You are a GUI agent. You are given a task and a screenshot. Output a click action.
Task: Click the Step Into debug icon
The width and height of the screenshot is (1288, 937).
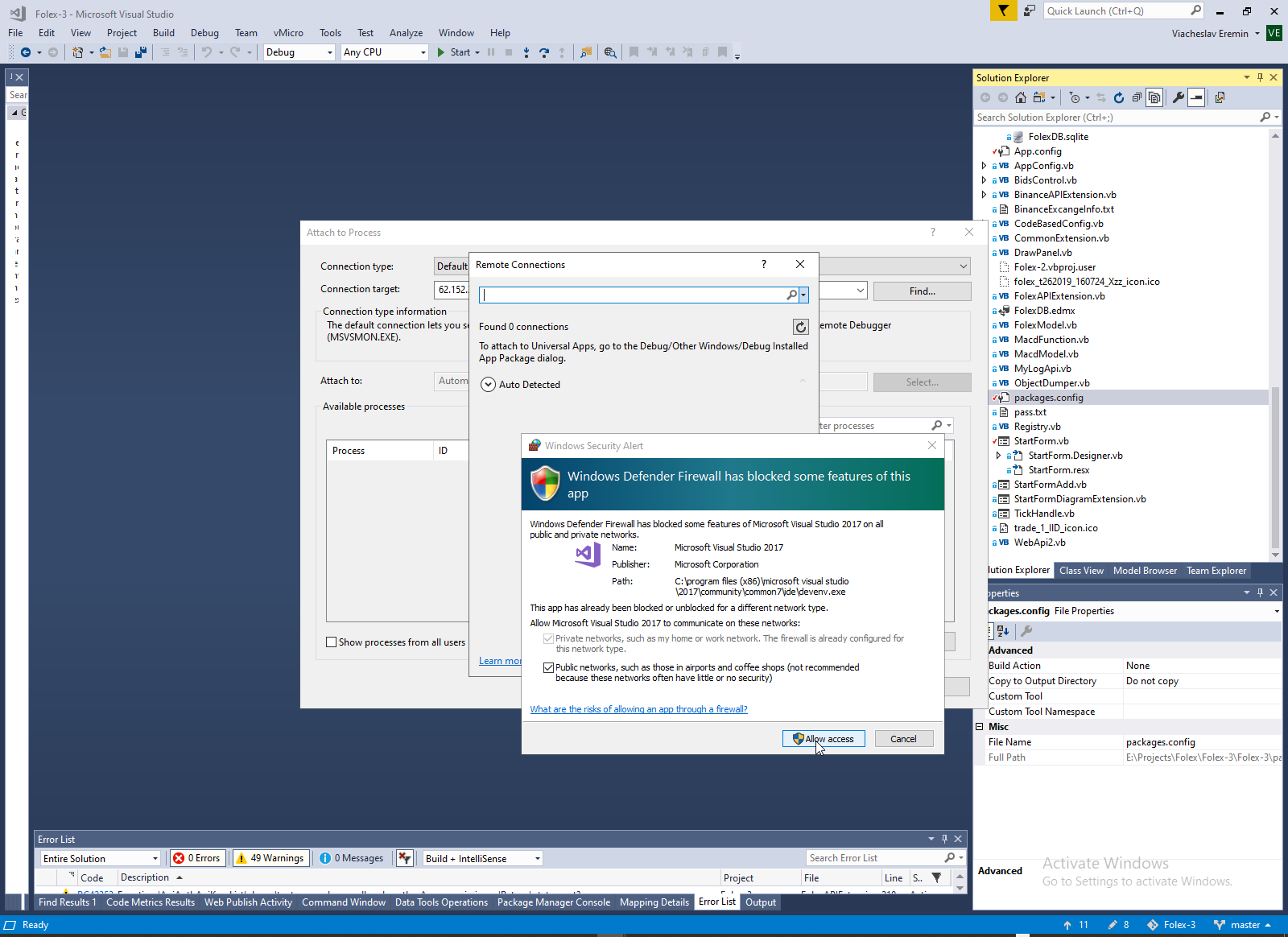tap(526, 52)
